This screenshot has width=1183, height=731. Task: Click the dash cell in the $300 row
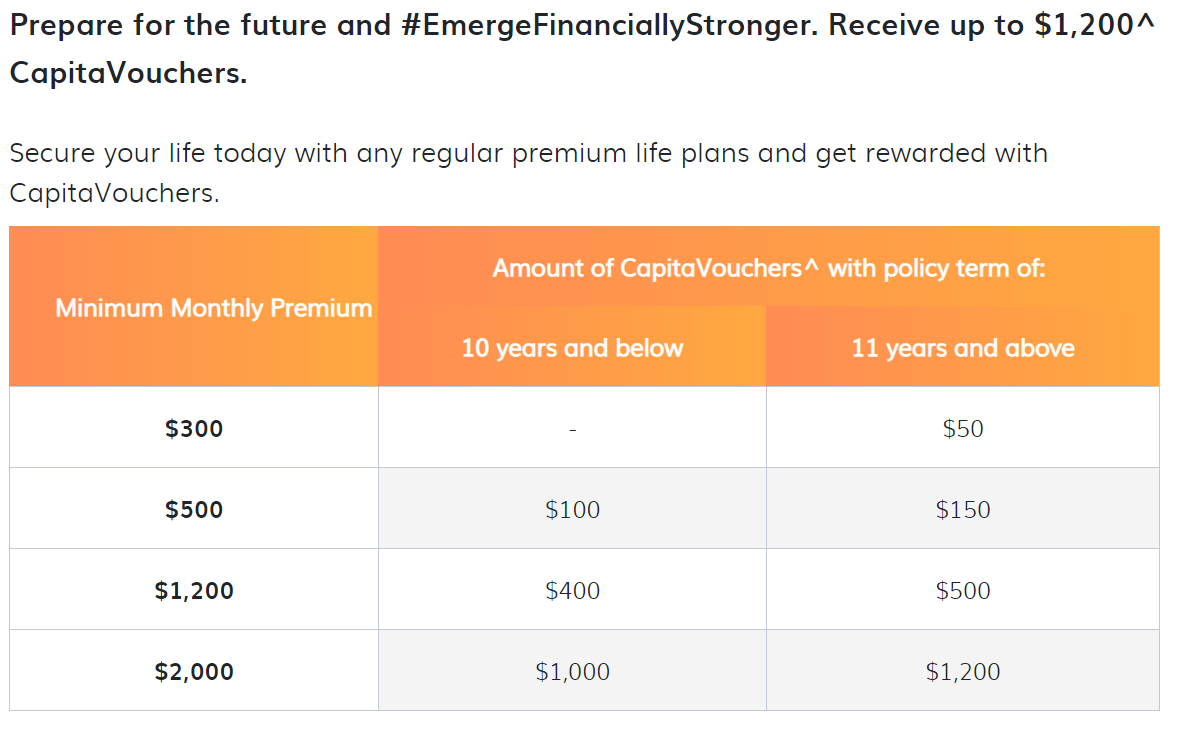[572, 428]
